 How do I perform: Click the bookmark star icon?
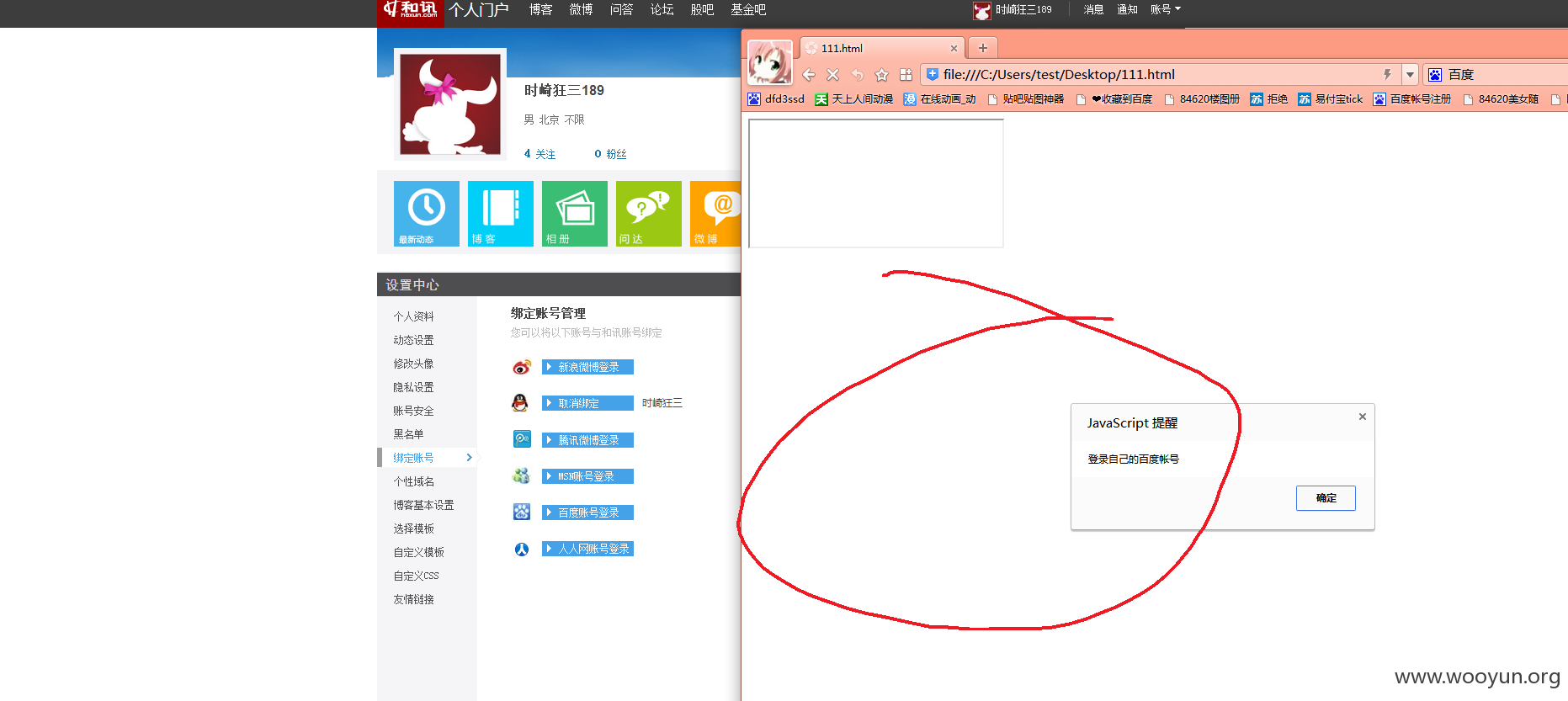(881, 75)
